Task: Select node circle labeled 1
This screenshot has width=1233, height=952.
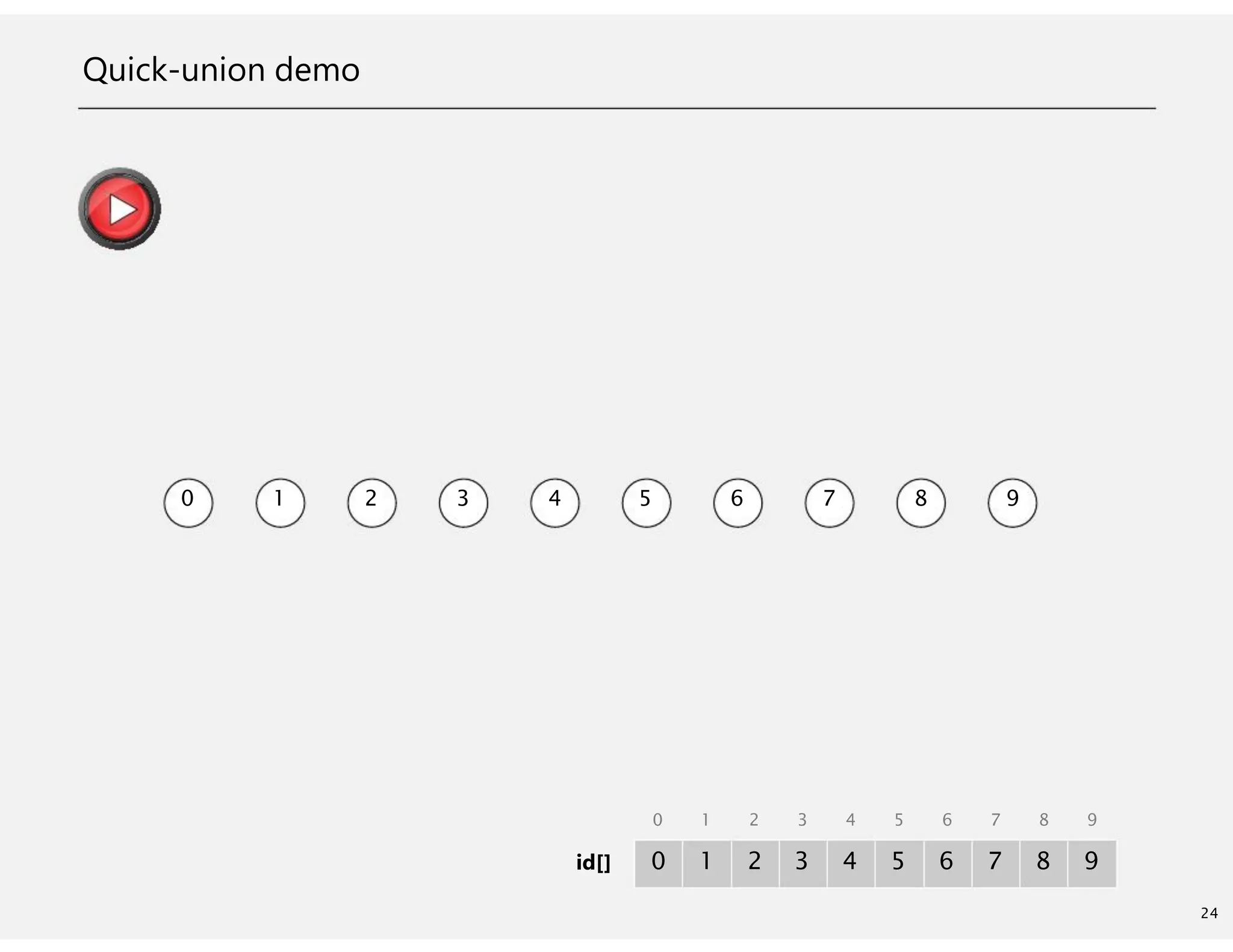Action: click(x=280, y=502)
